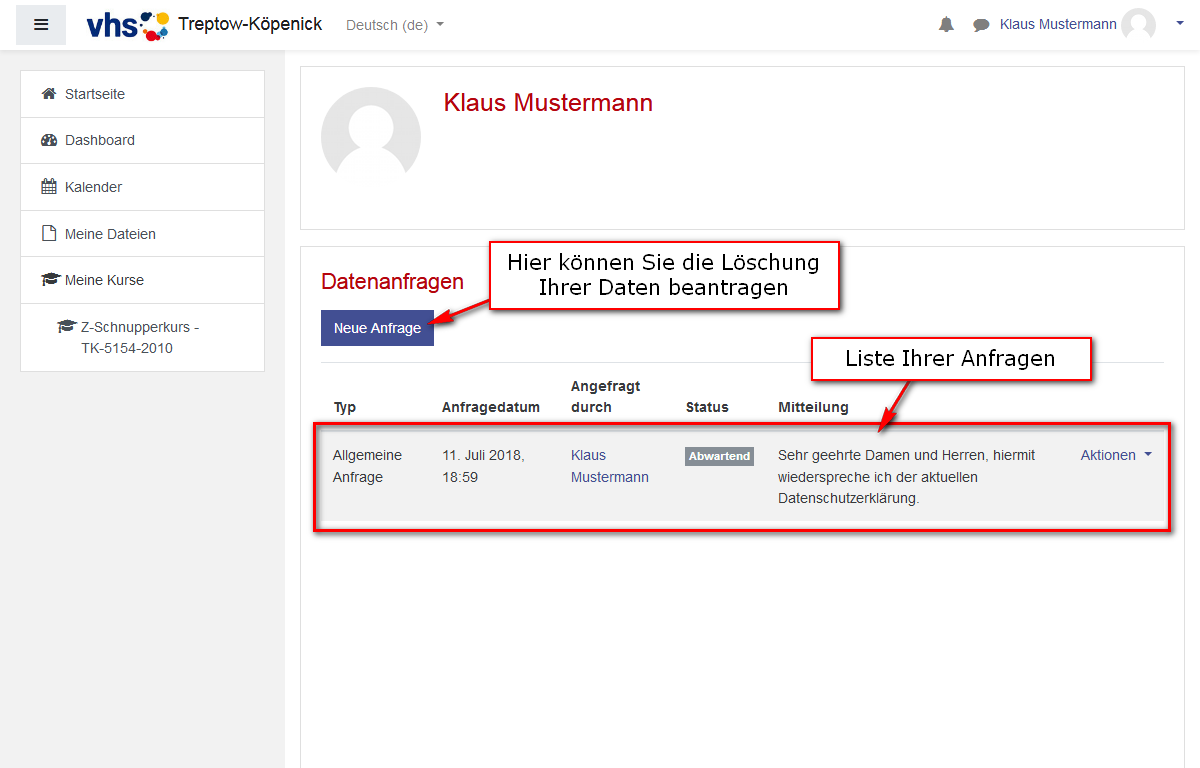This screenshot has height=768, width=1200.
Task: Click the Kalender calendar icon
Action: coord(49,186)
